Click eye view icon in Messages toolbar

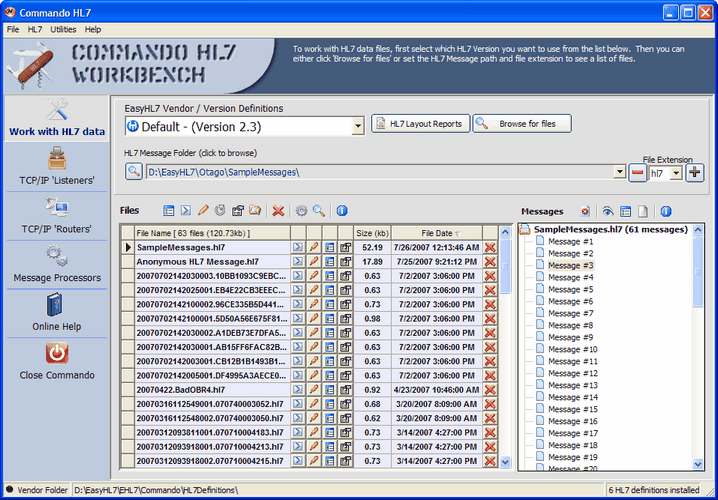608,211
